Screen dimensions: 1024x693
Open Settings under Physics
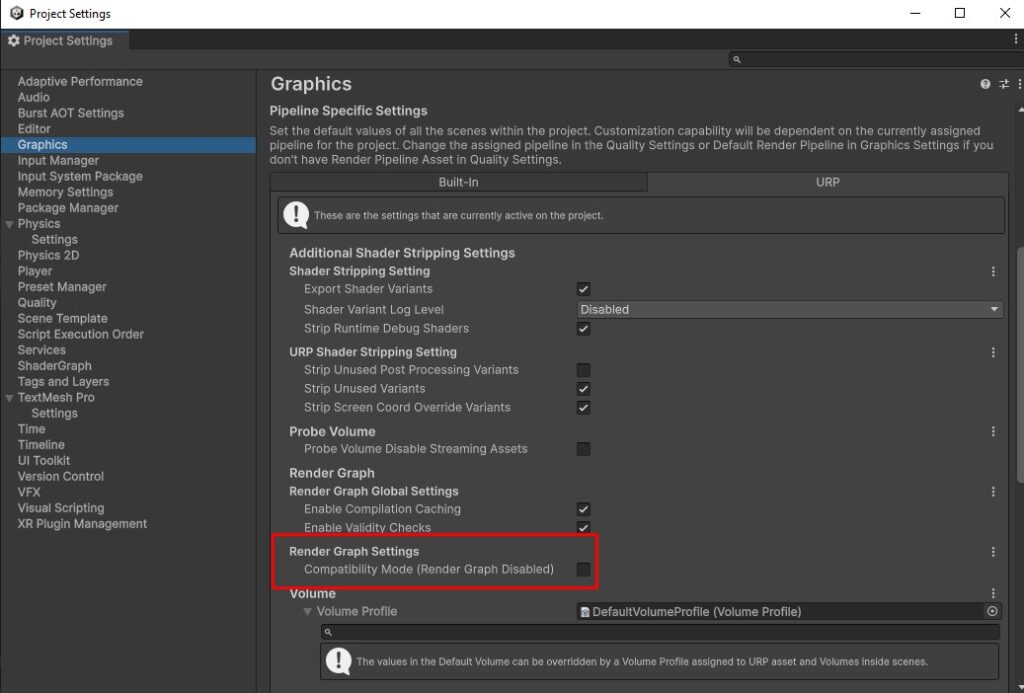pyautogui.click(x=54, y=240)
